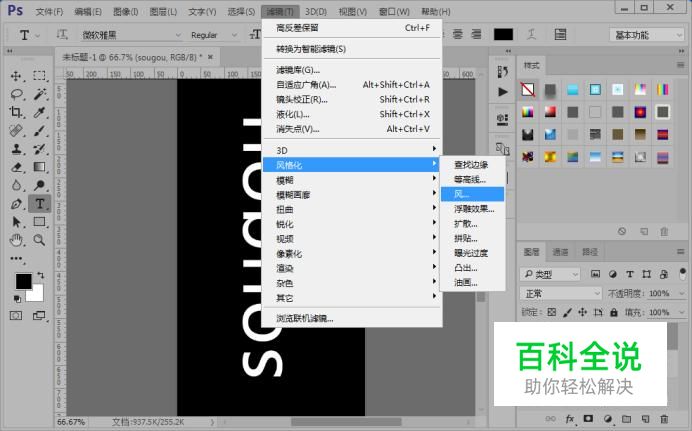Swap foreground and background colors
Viewport: 692px width, 431px height.
click(x=41, y=275)
